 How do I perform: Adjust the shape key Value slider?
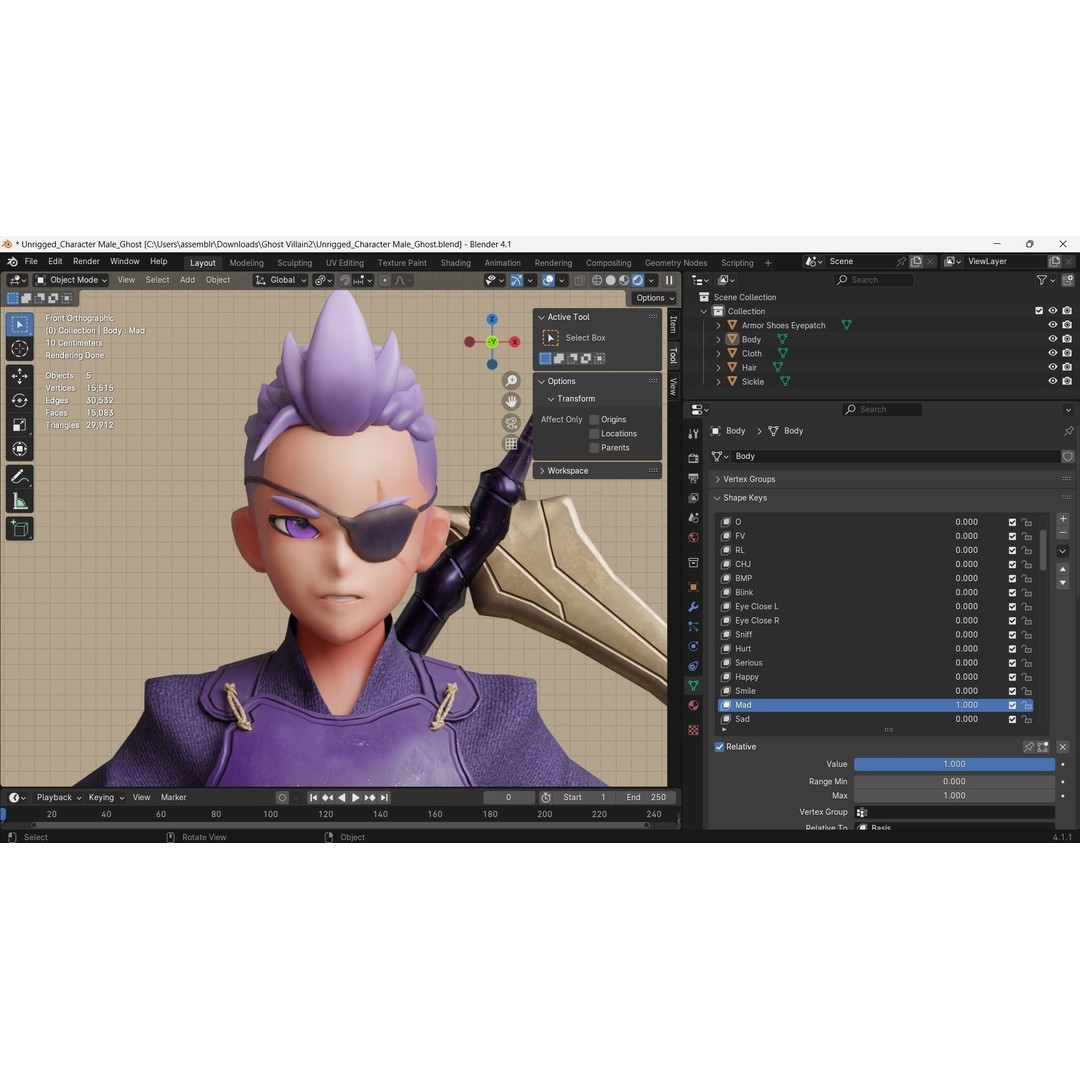pyautogui.click(x=954, y=764)
